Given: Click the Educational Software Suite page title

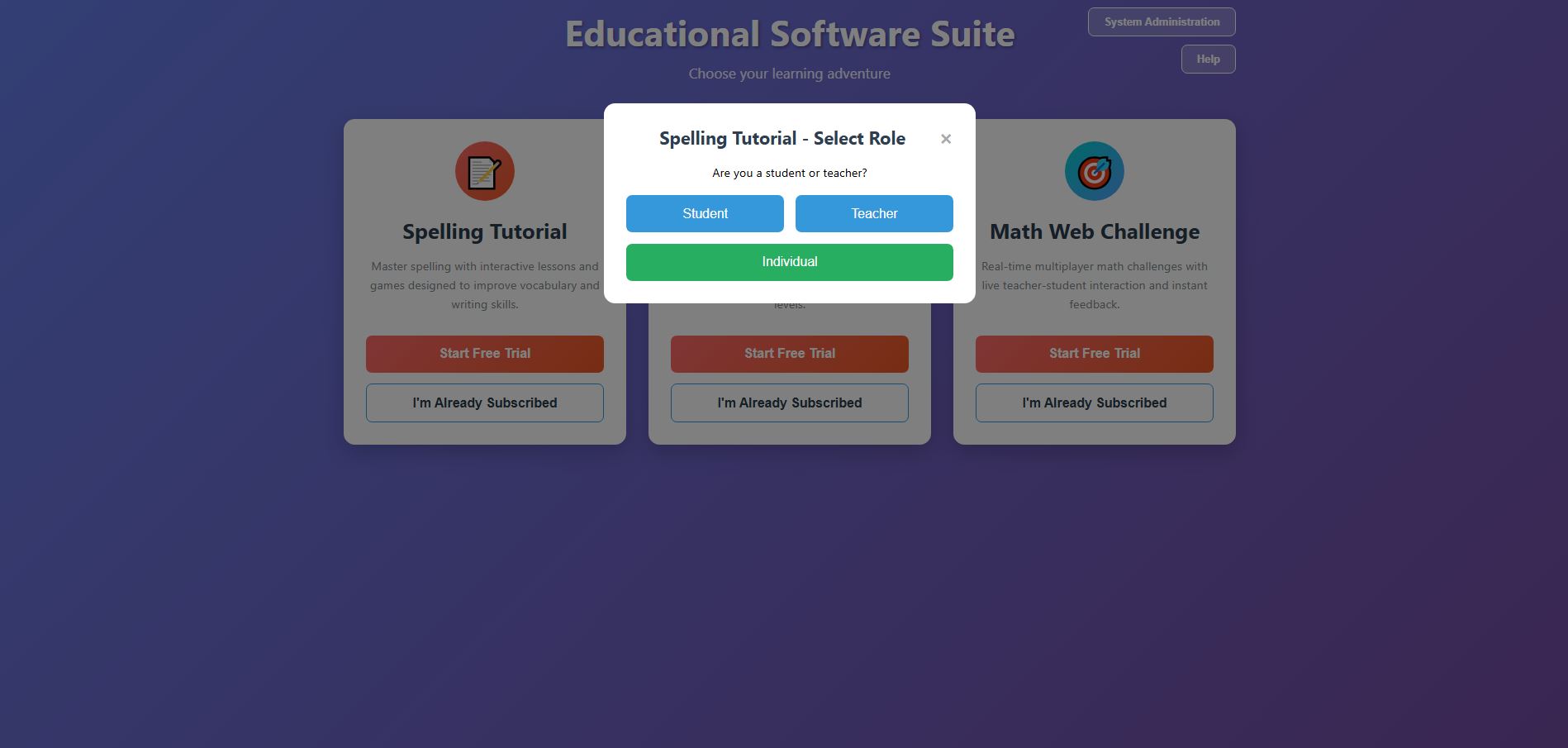Looking at the screenshot, I should [x=789, y=35].
